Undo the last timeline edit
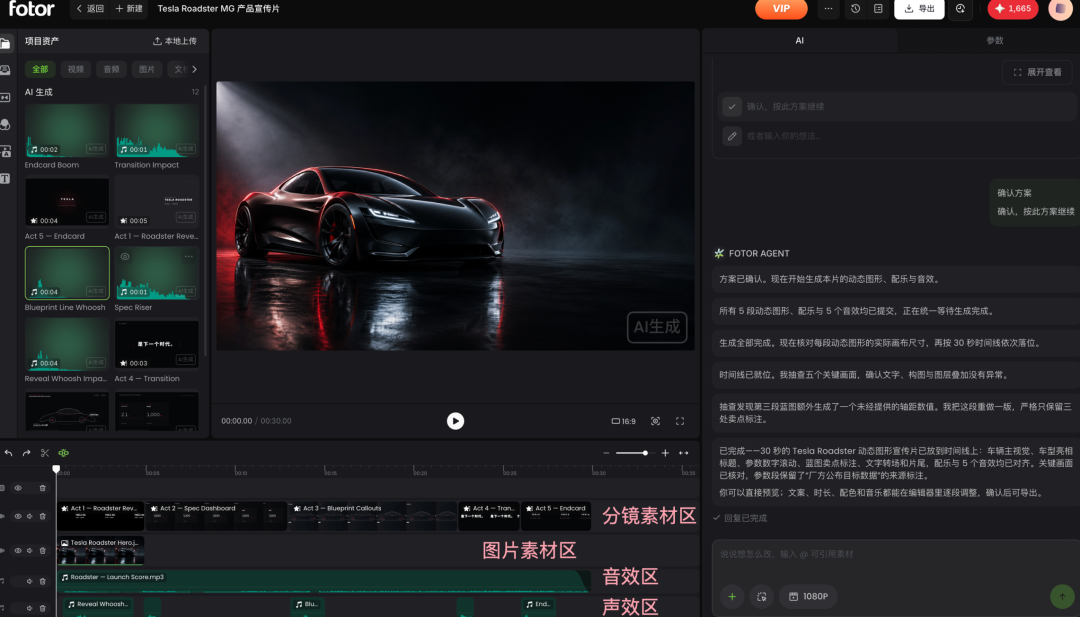The width and height of the screenshot is (1080, 617). tap(8, 452)
